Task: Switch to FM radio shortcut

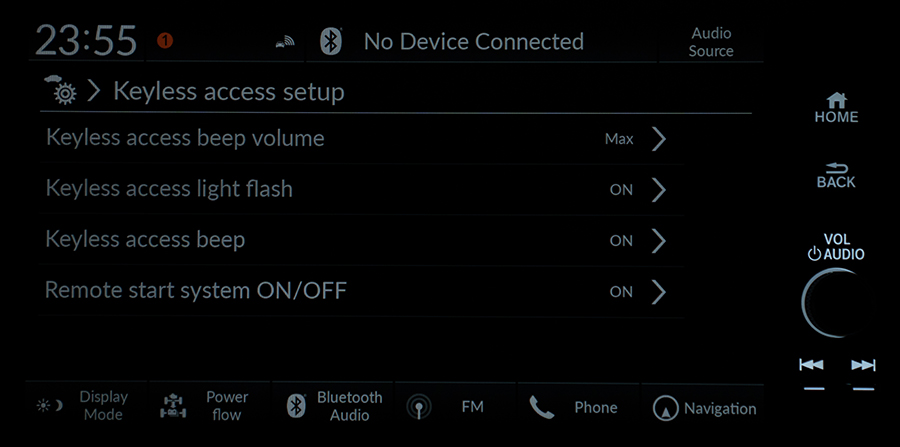Action: coord(456,407)
